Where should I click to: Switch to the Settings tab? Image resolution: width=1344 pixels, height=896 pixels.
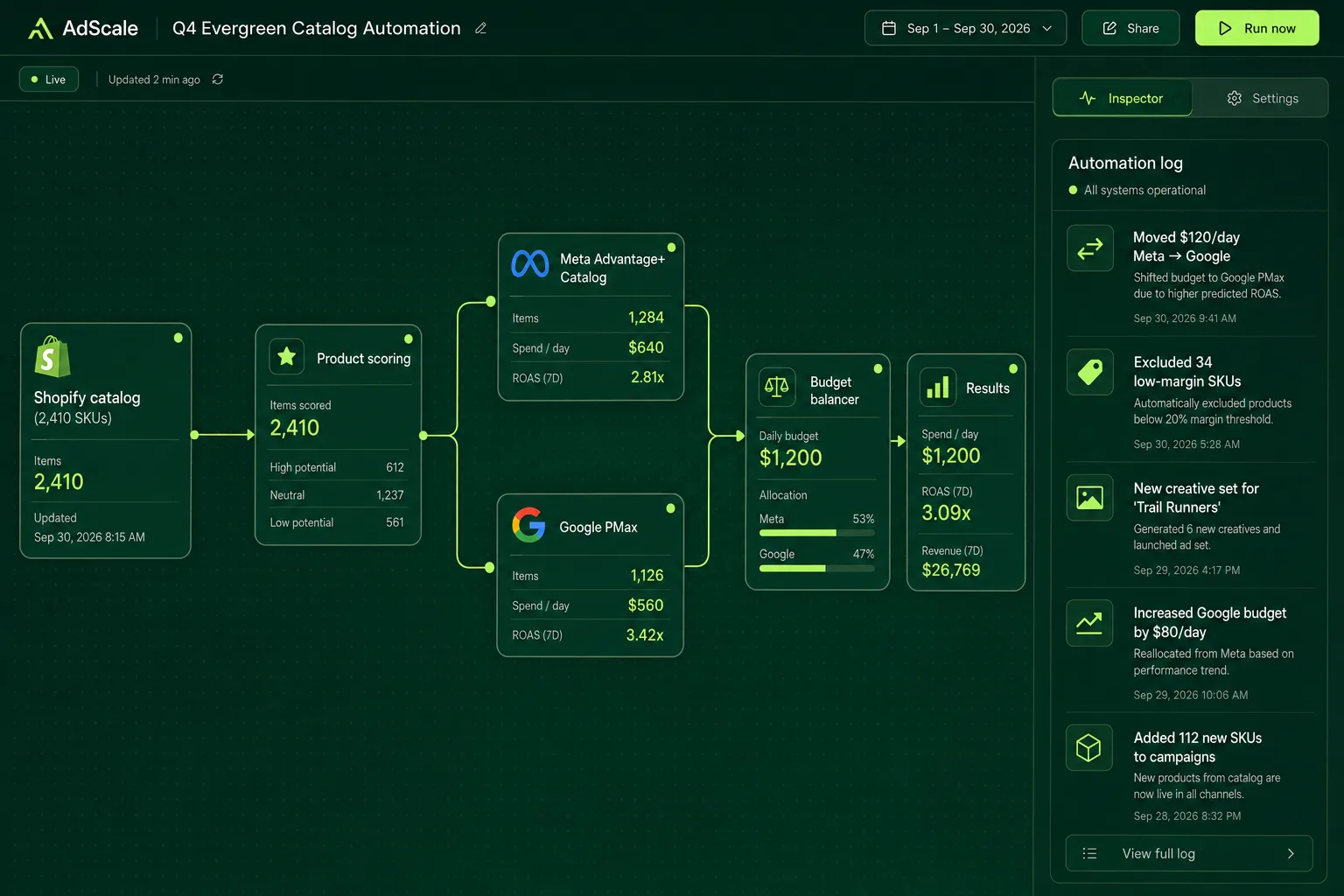[x=1261, y=98]
